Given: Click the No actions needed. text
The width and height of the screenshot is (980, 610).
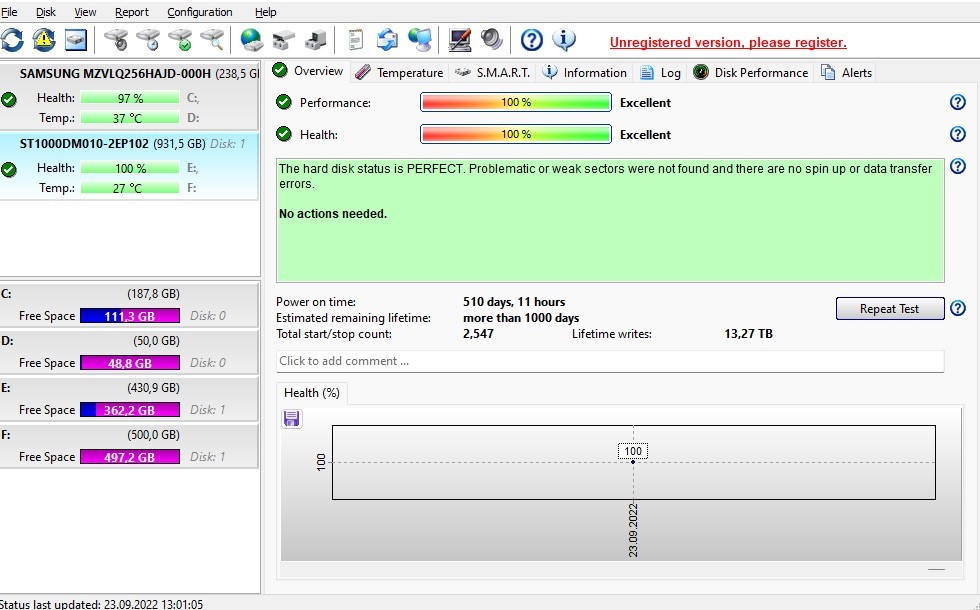Looking at the screenshot, I should click(332, 214).
